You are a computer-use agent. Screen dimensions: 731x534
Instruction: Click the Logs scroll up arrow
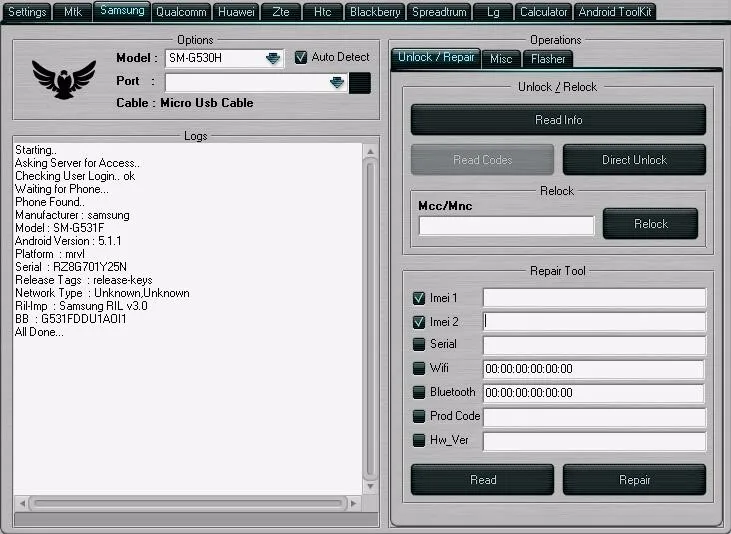tap(370, 151)
